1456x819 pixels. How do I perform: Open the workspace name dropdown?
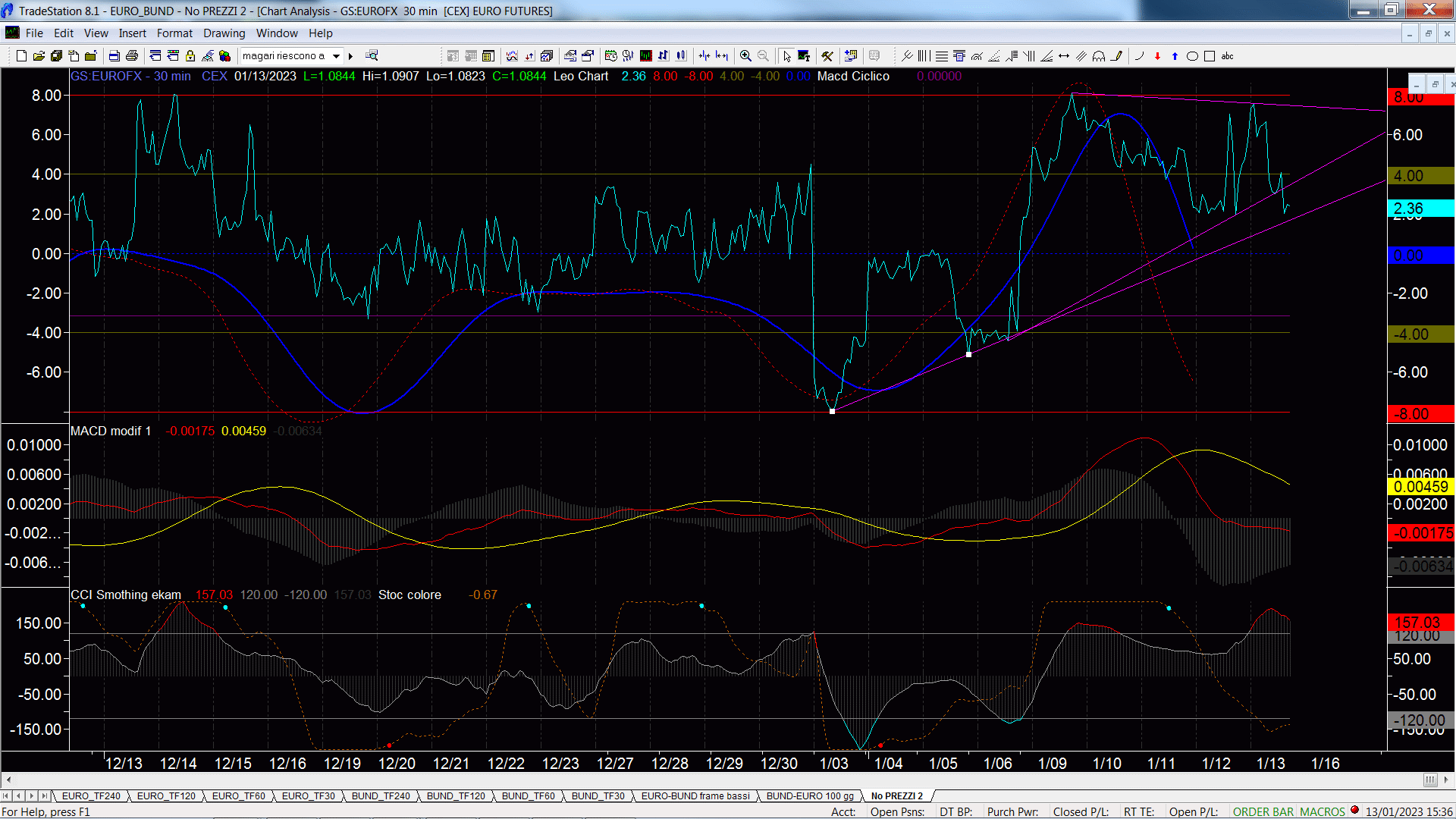337,56
